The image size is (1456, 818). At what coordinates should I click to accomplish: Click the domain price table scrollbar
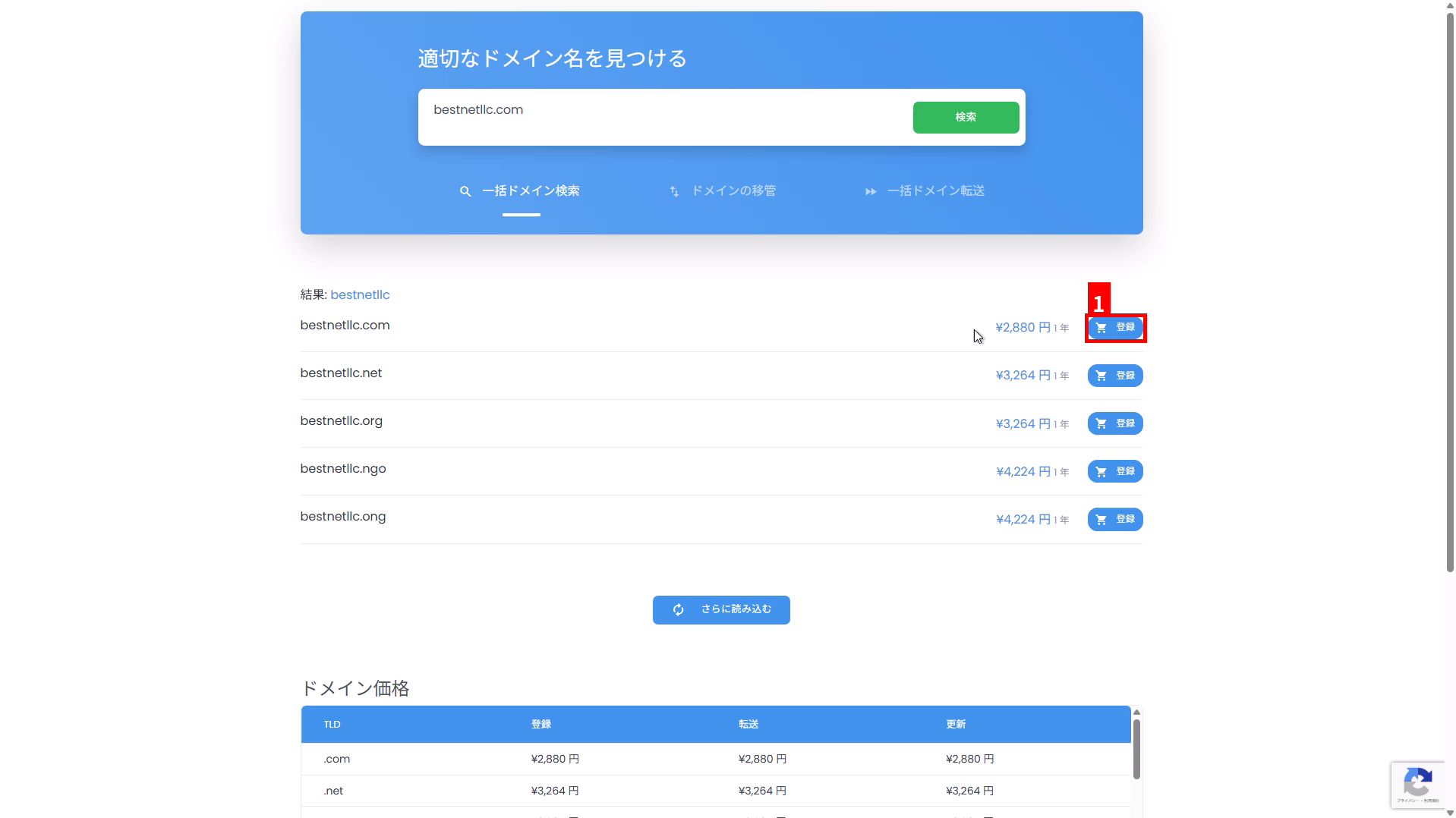[x=1136, y=747]
